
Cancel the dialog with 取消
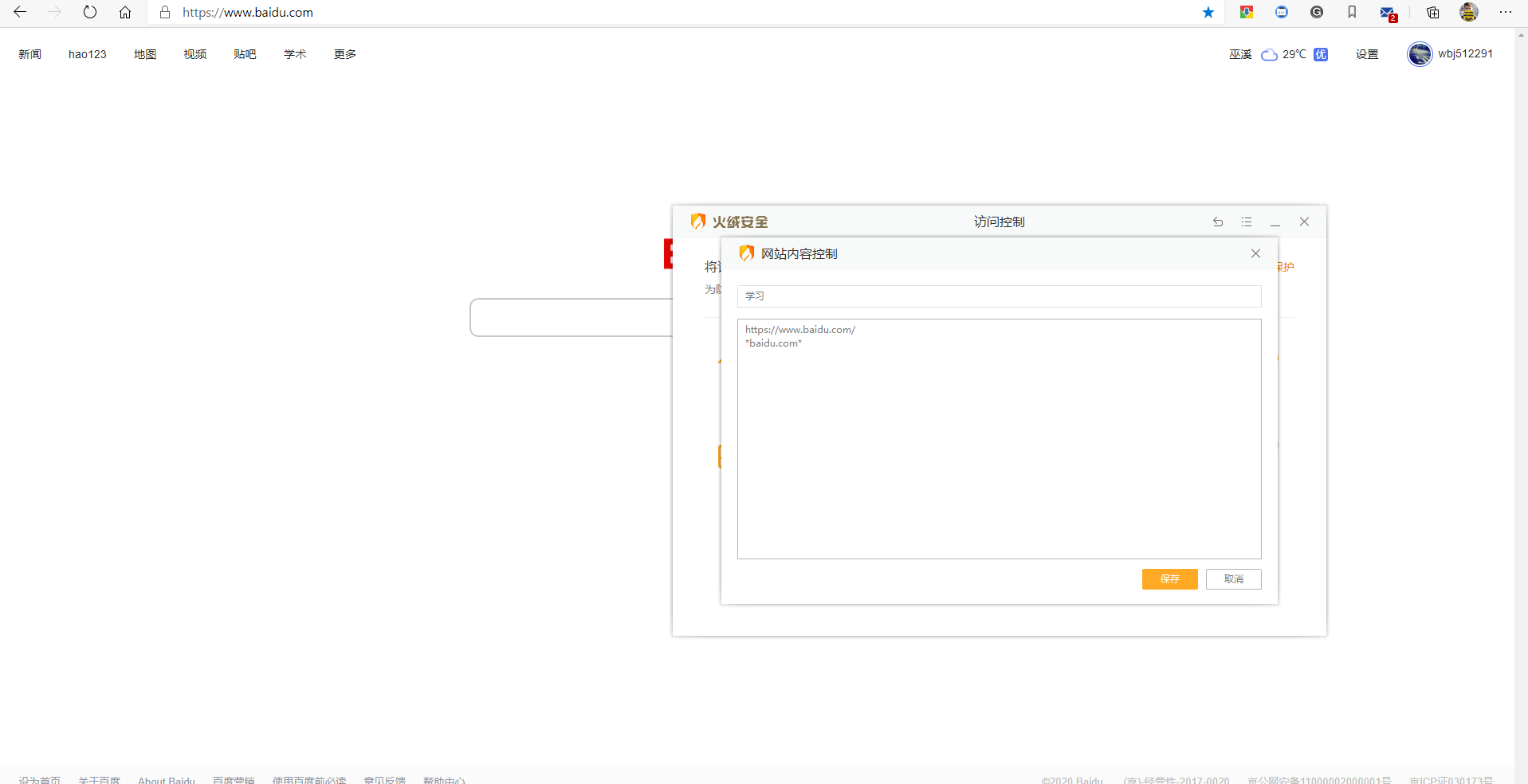[1233, 579]
